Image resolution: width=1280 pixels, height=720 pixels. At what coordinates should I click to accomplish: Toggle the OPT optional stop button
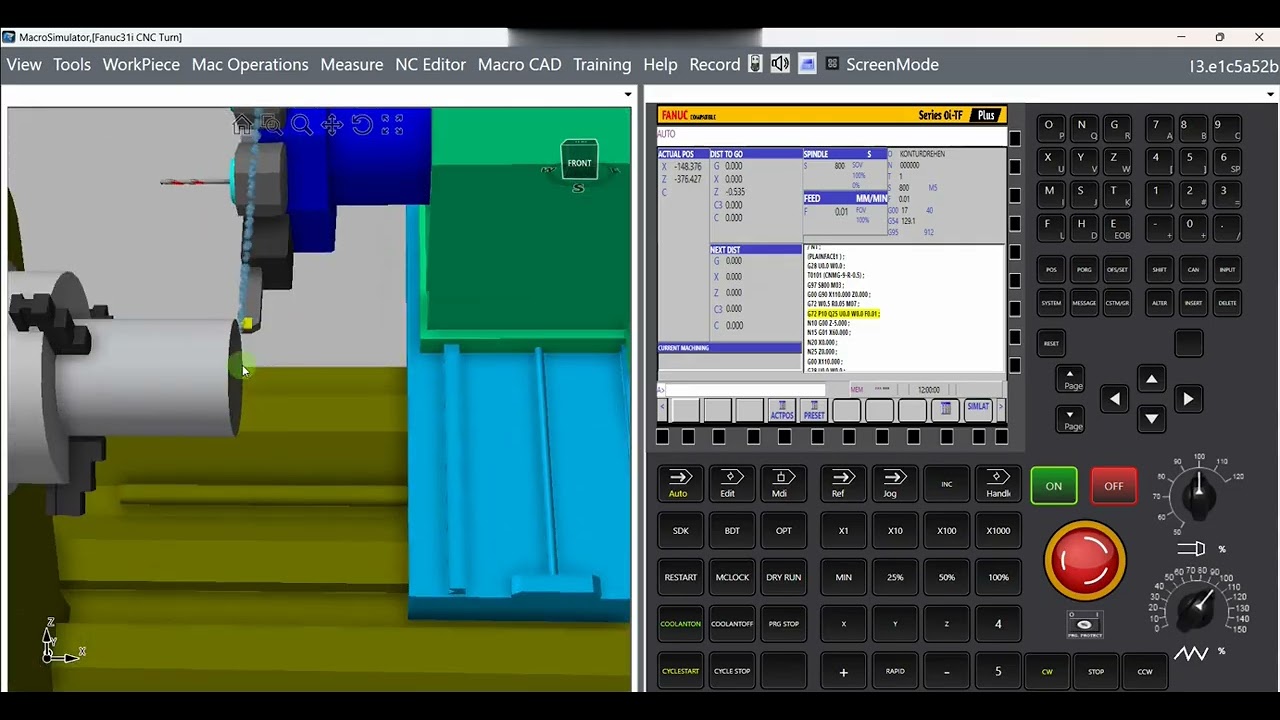783,531
